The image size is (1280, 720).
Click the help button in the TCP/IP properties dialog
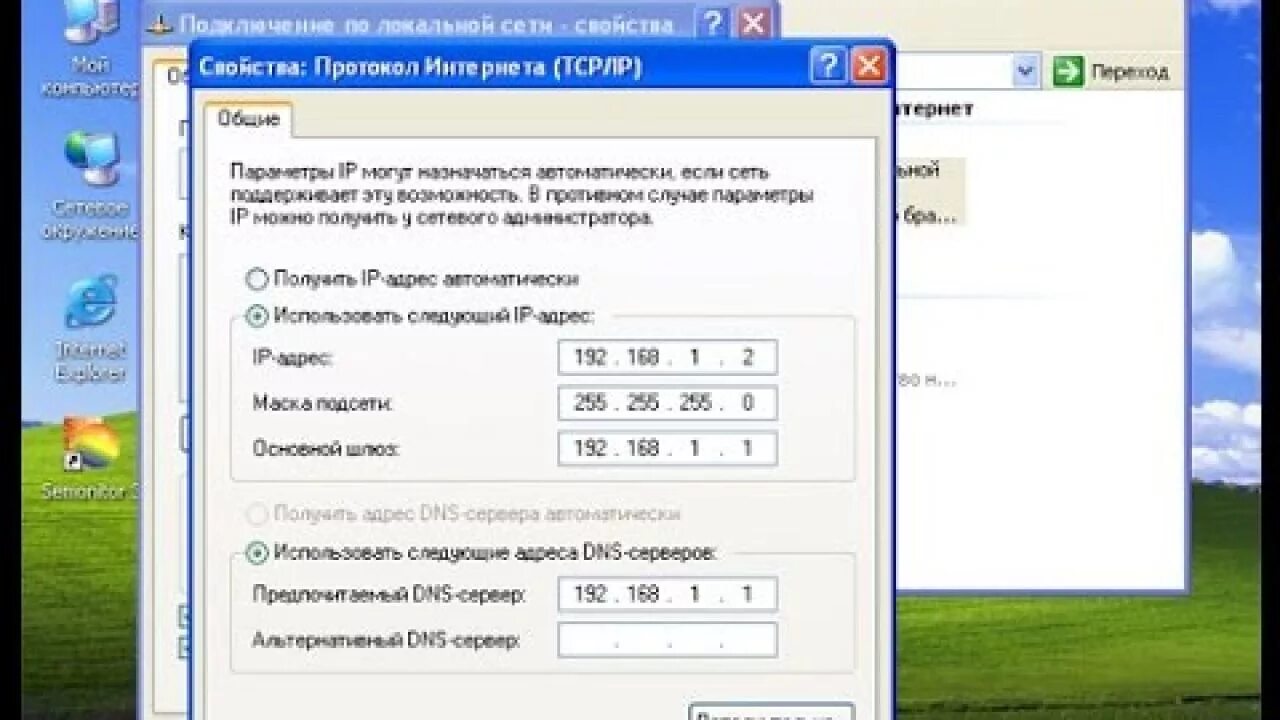tap(828, 67)
